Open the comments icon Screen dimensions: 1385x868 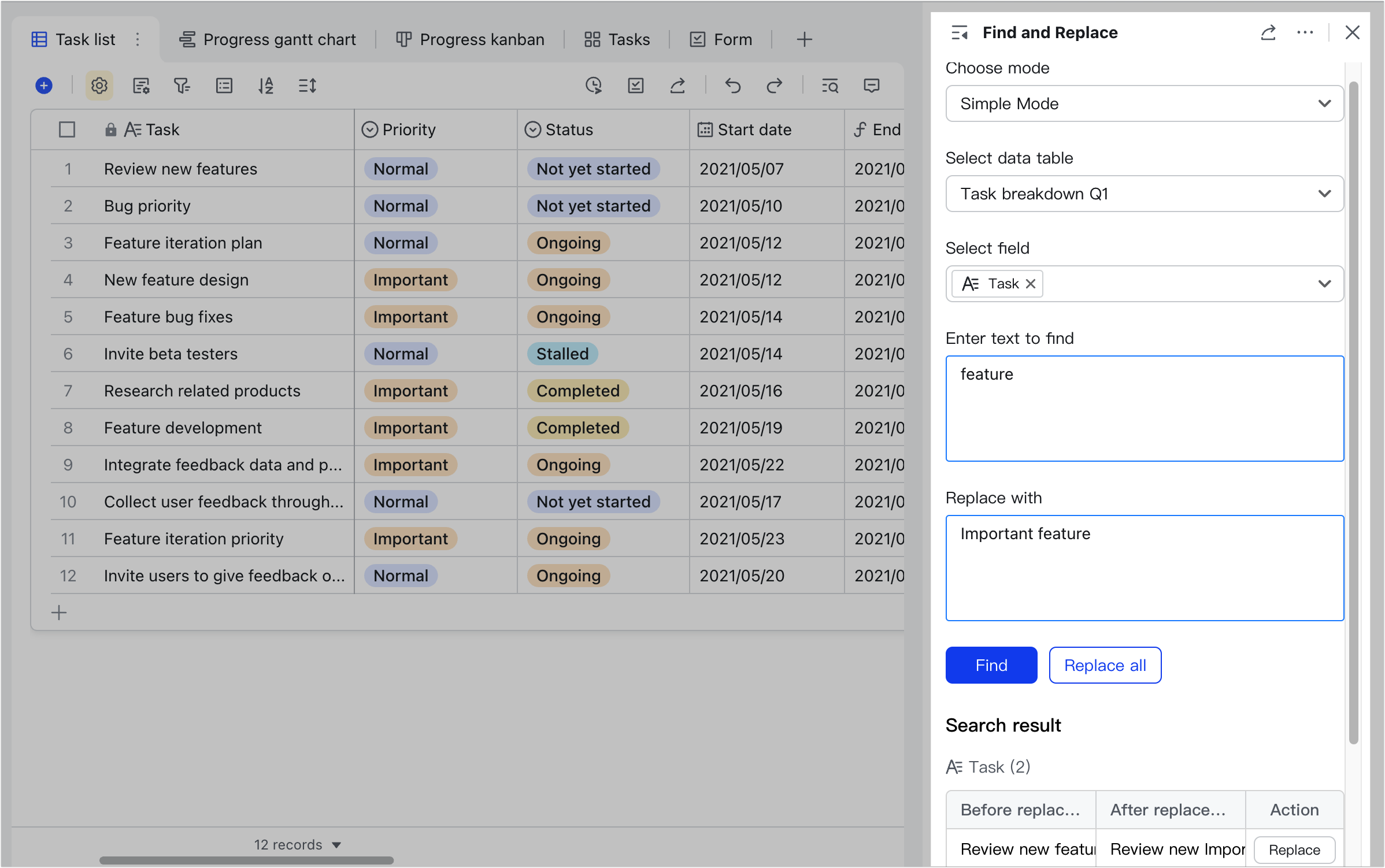tap(872, 86)
